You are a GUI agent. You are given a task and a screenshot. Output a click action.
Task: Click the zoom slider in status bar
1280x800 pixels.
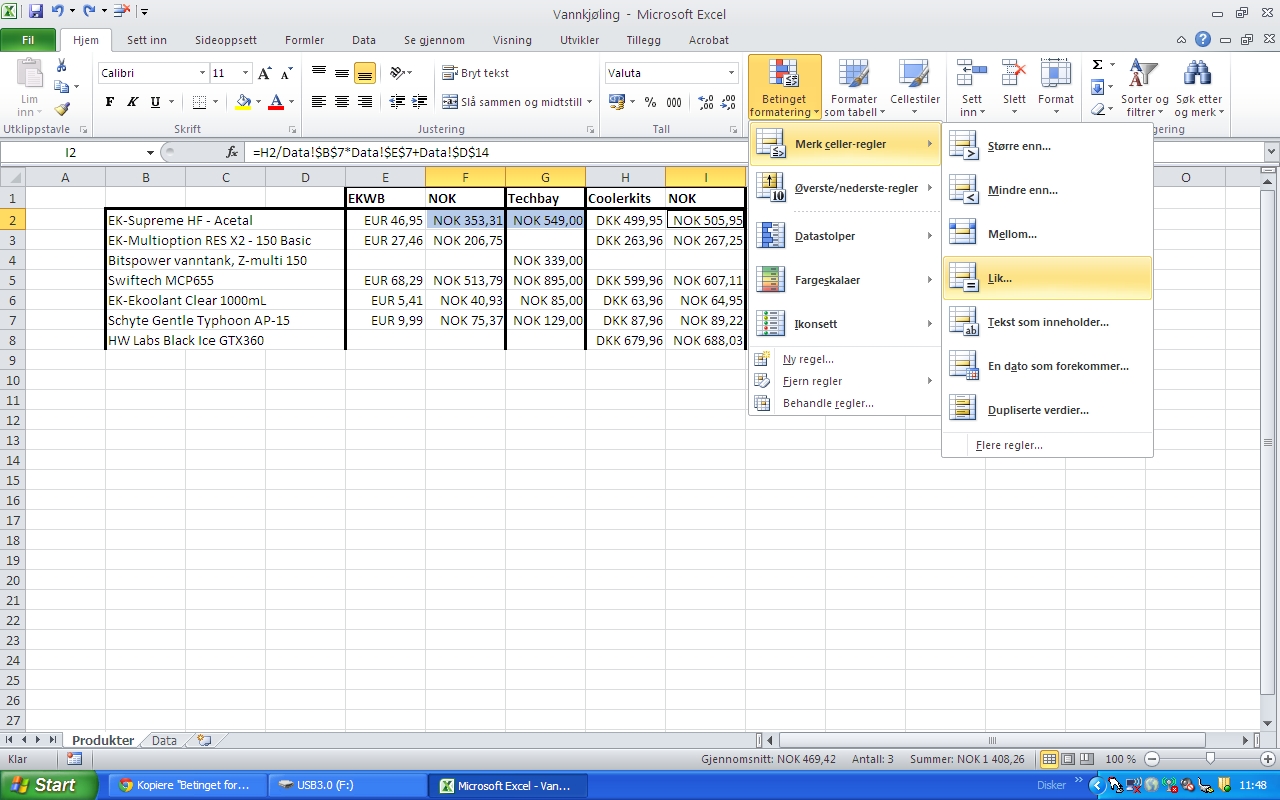pos(1209,759)
